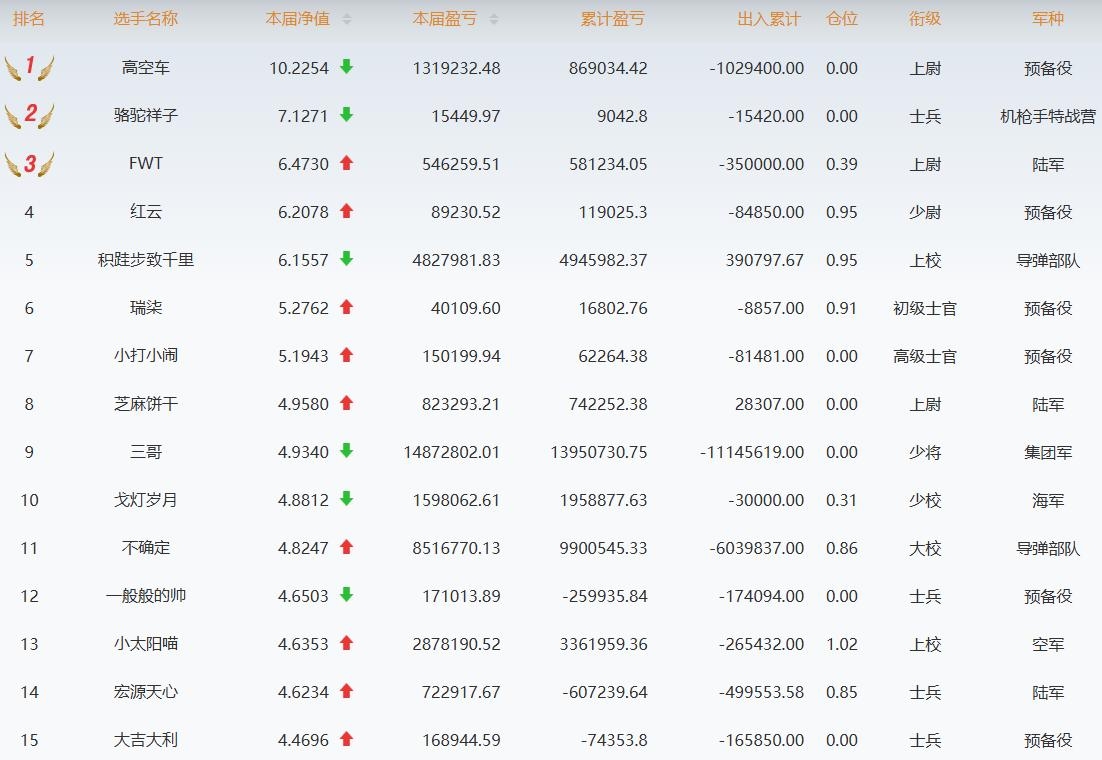The height and width of the screenshot is (760, 1102).
Task: Click the rank 3 gold wings badge
Action: point(29,164)
